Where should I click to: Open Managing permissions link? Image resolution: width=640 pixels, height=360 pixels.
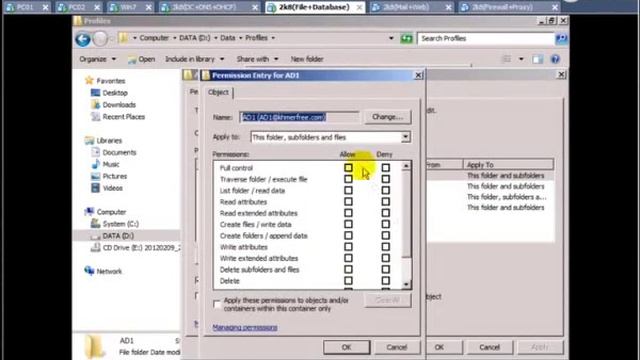coord(245,327)
